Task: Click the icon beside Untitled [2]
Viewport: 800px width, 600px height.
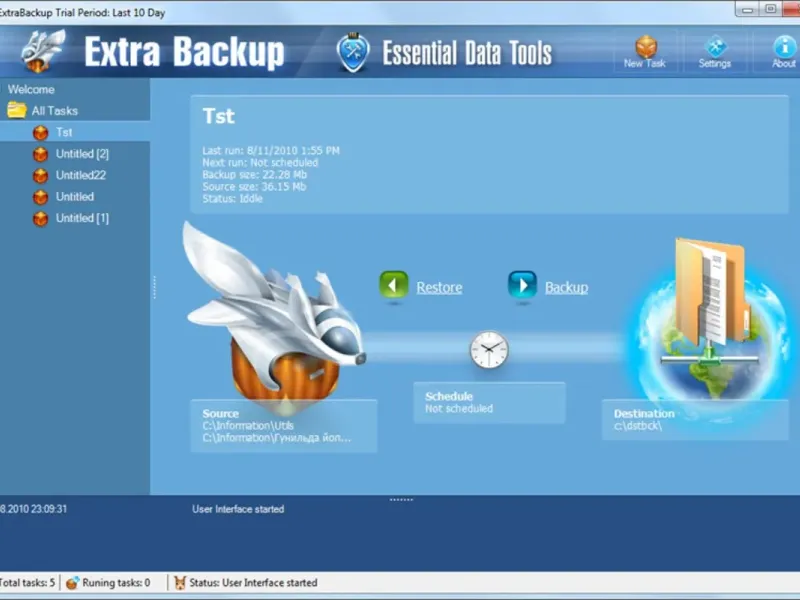Action: point(40,154)
